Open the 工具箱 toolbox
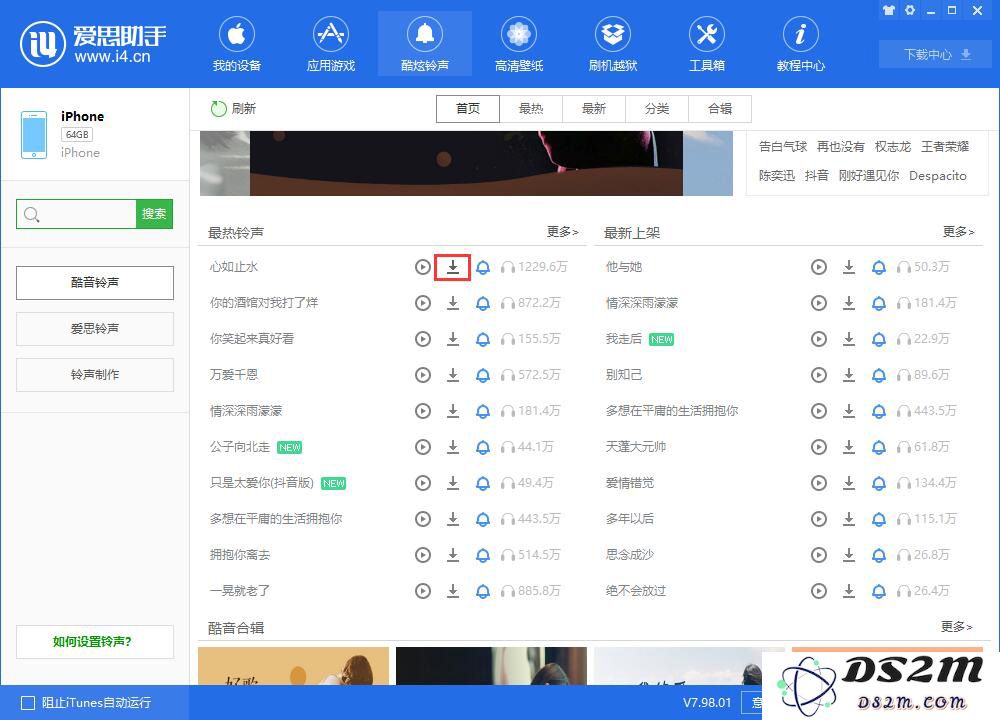This screenshot has width=1000, height=720. coord(707,45)
